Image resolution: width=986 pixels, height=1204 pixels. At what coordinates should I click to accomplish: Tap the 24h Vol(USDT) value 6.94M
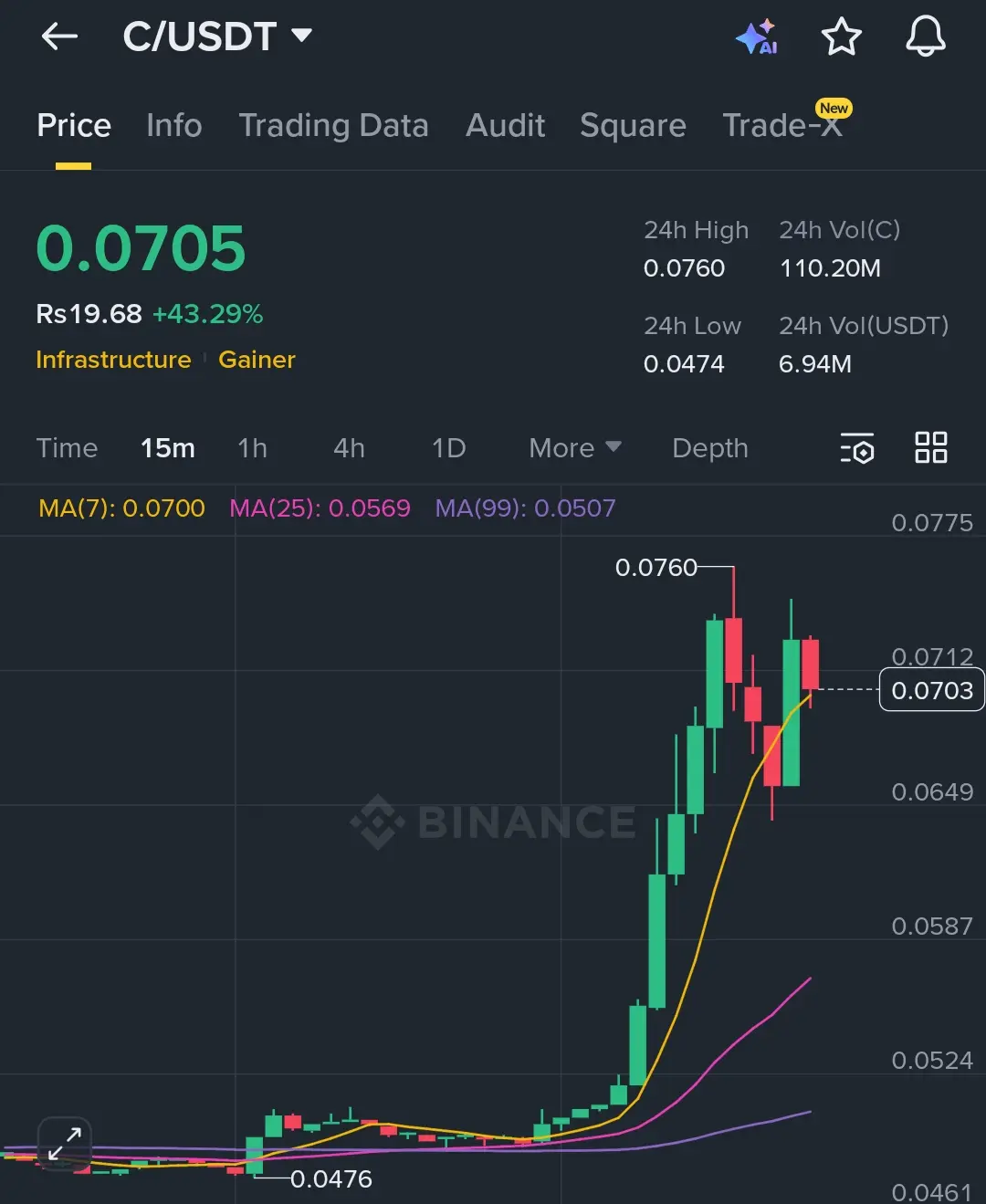815,364
